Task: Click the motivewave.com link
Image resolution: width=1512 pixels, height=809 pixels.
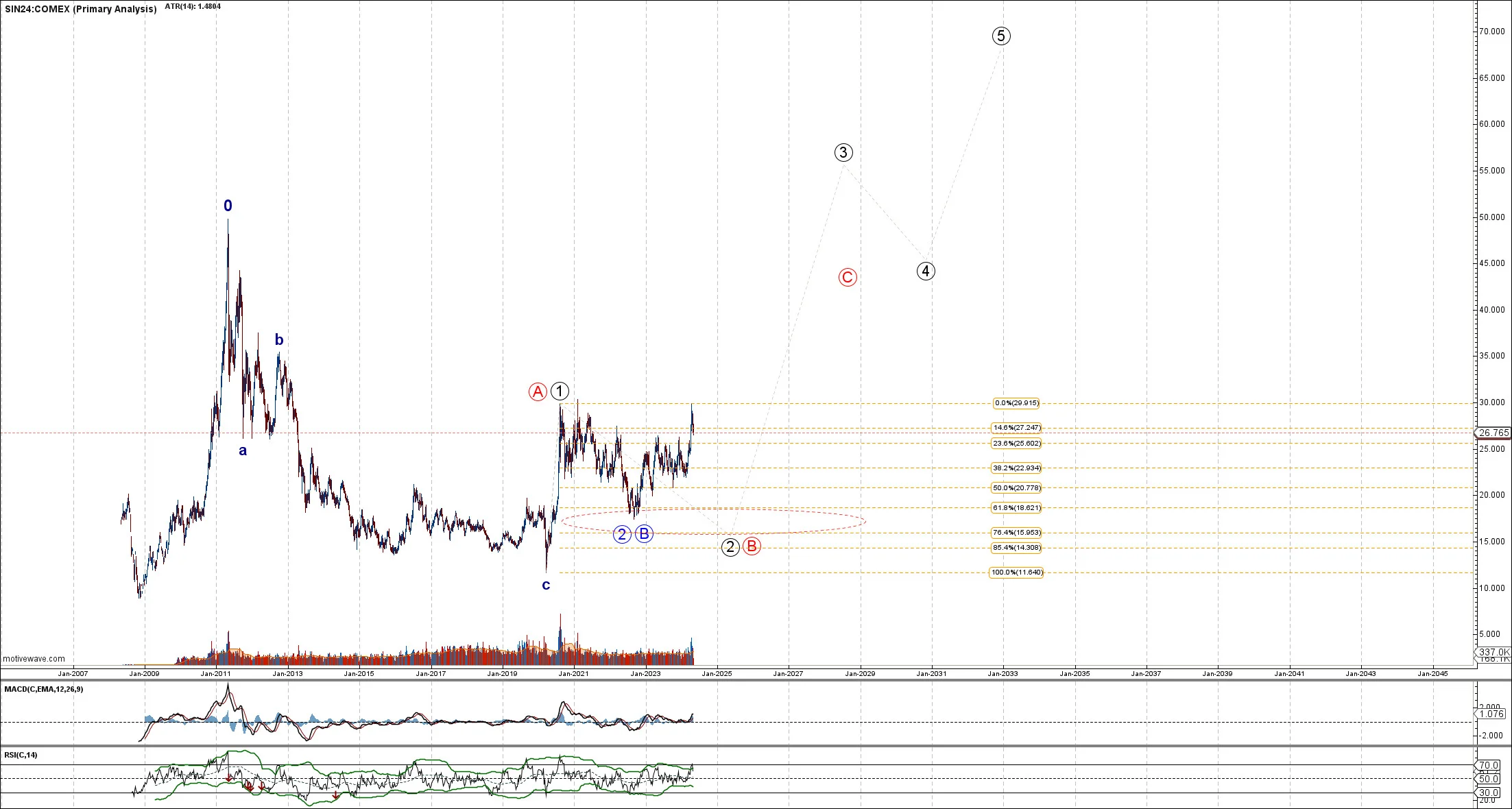Action: 34,659
